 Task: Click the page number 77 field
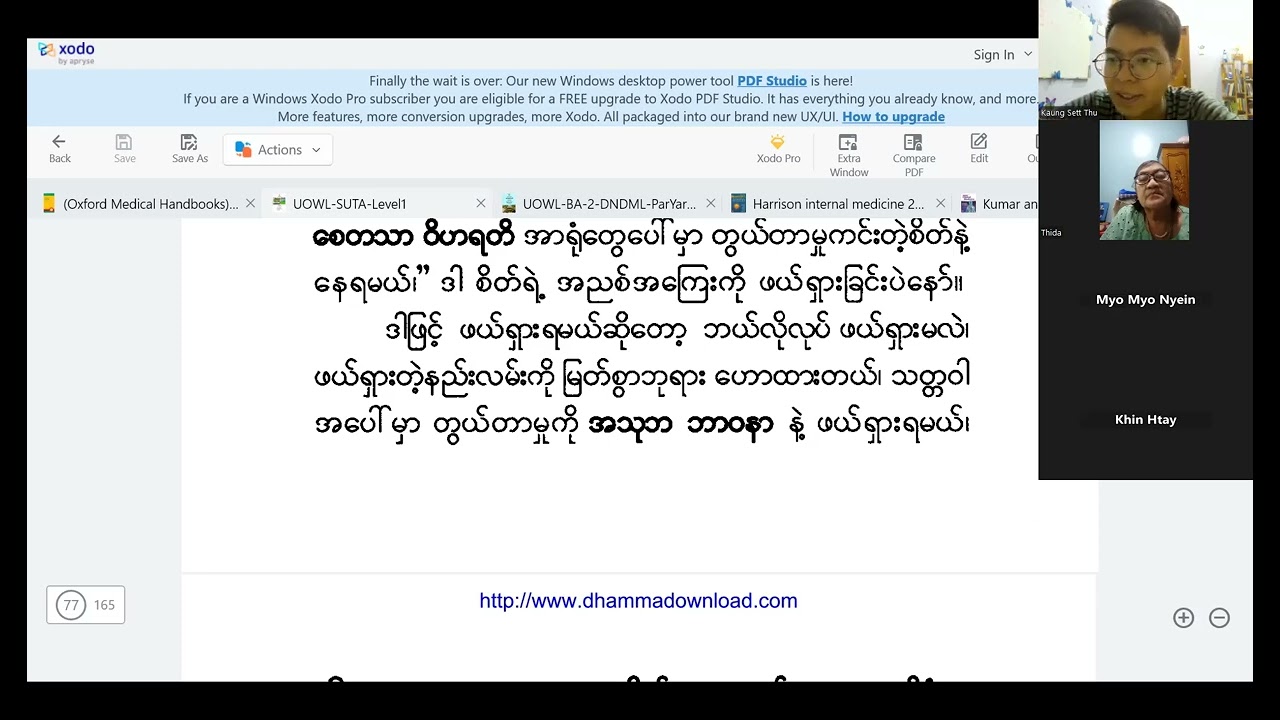click(x=70, y=605)
